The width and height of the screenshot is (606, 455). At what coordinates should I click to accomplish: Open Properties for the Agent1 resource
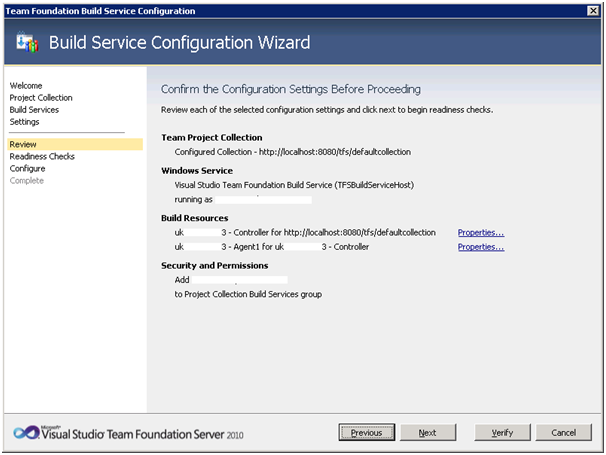481,247
